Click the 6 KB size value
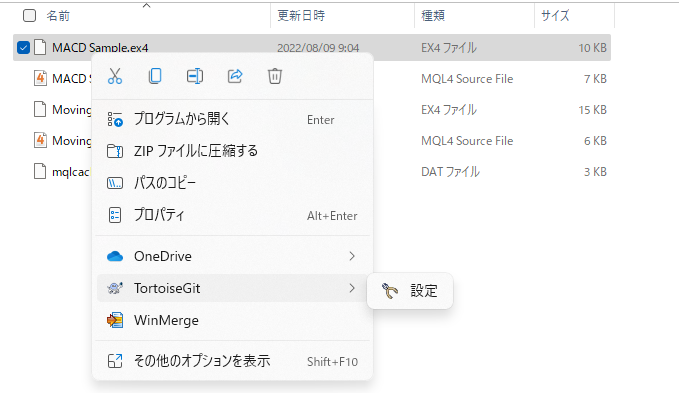 point(595,141)
